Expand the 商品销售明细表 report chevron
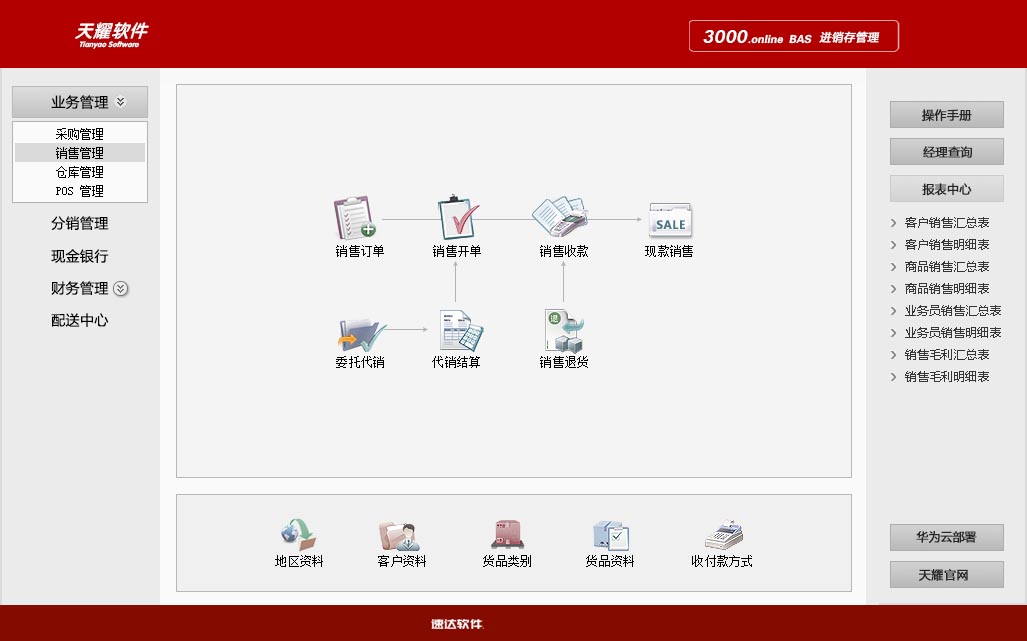This screenshot has width=1027, height=641. pos(893,289)
